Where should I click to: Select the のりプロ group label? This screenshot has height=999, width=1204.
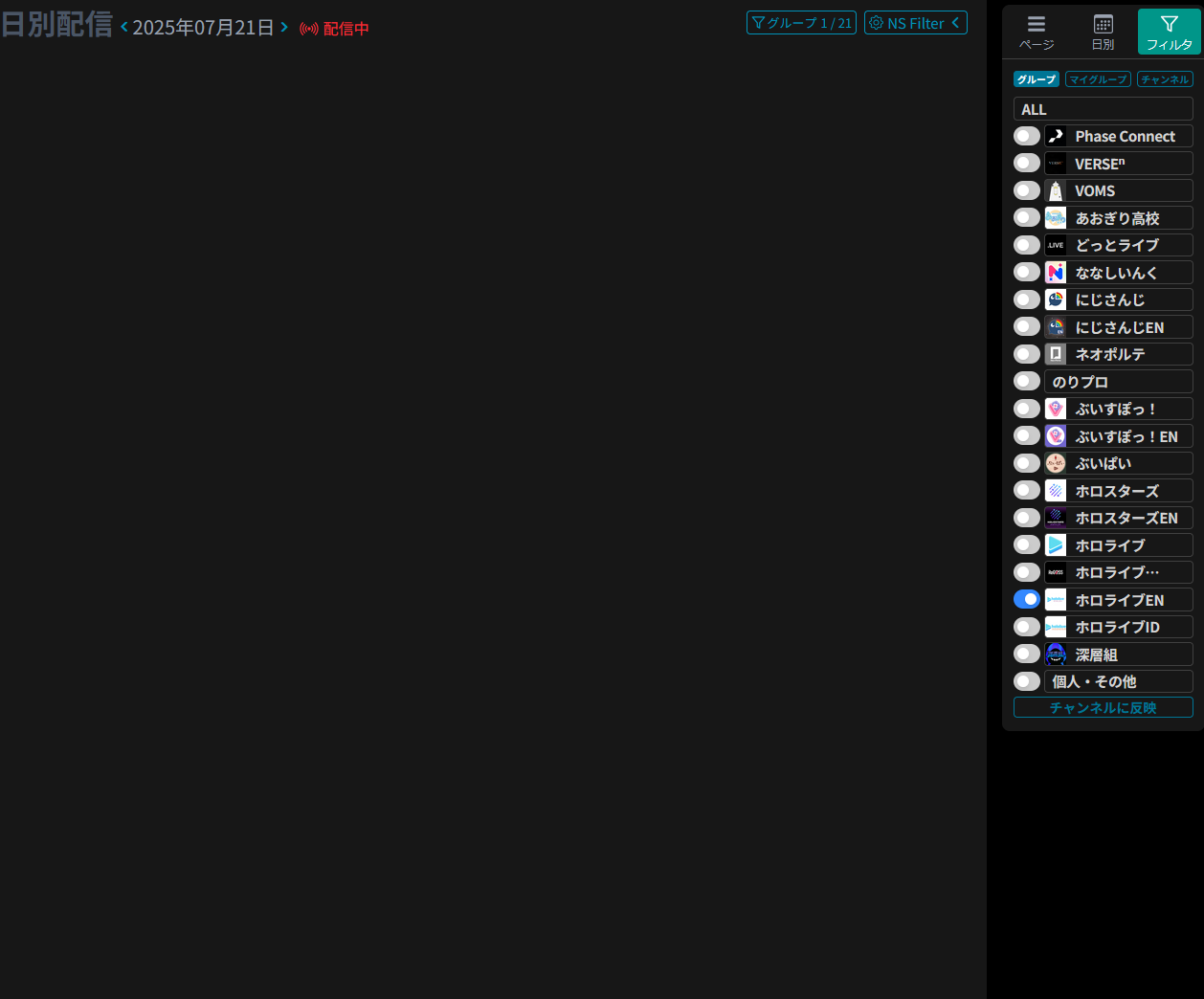point(1119,381)
